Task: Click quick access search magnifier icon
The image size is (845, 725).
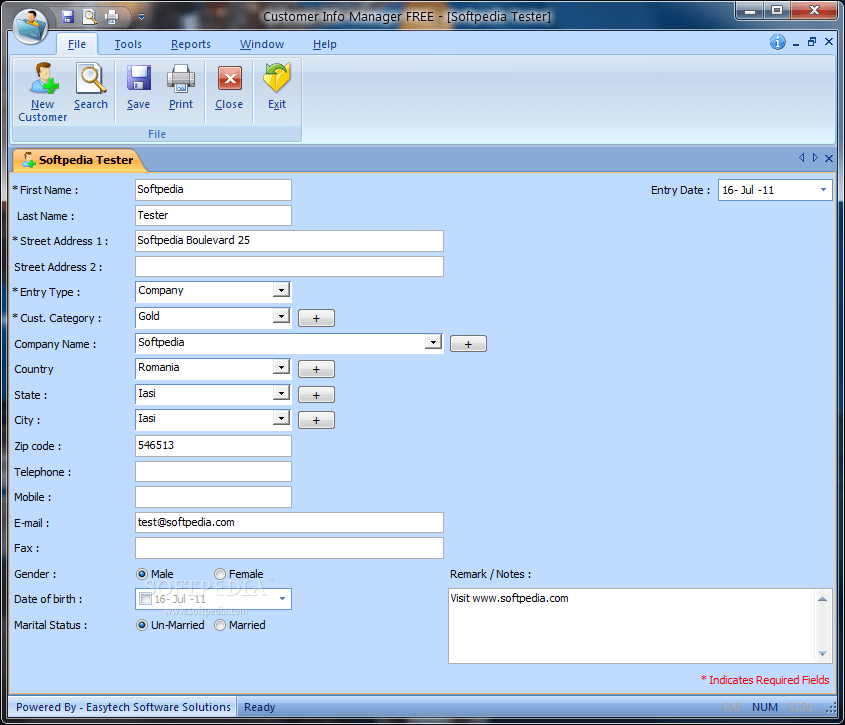Action: click(x=90, y=17)
